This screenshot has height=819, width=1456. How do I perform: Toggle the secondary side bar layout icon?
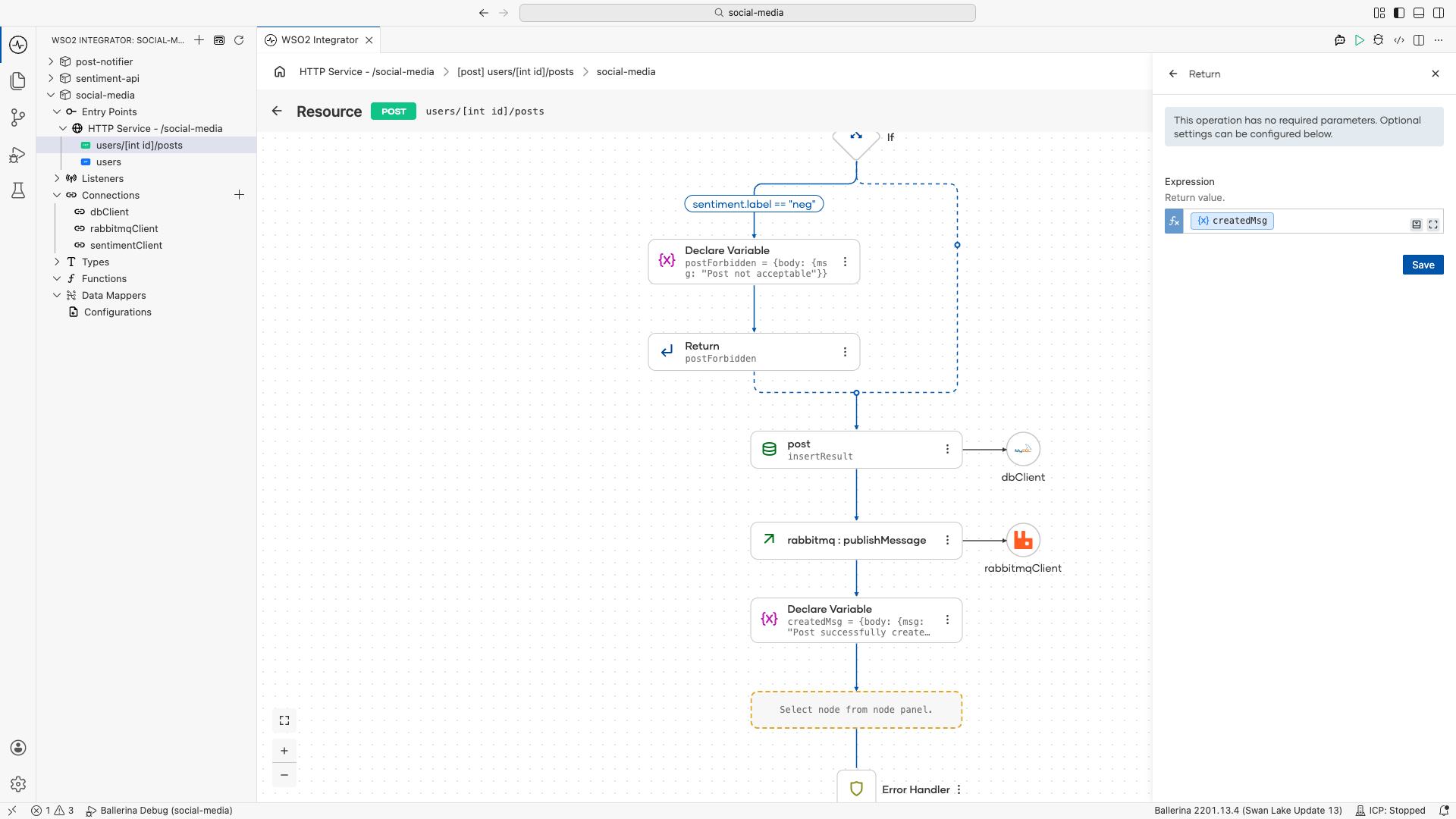click(1439, 13)
